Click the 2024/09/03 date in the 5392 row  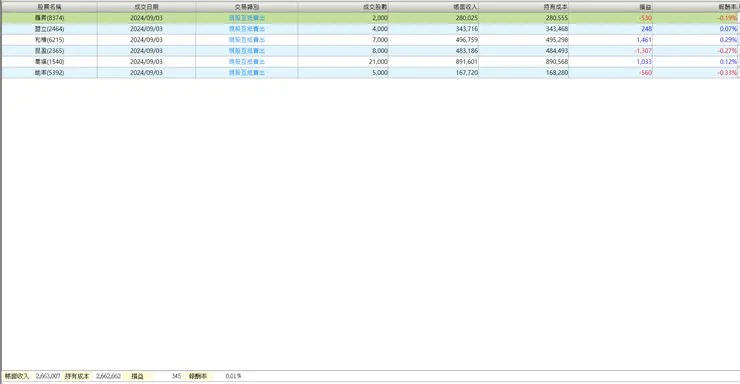[x=146, y=73]
